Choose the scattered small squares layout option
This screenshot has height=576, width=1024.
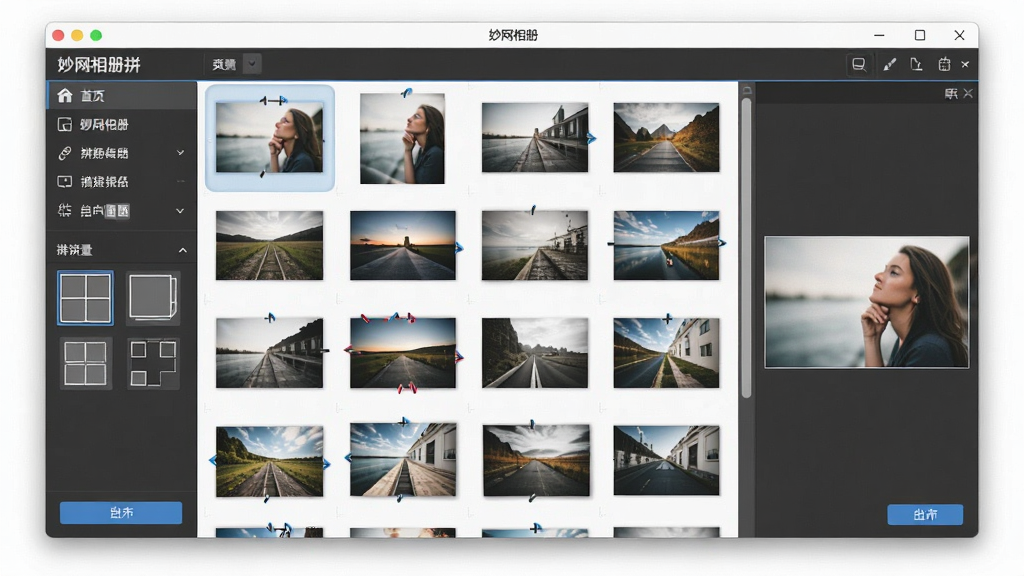pyautogui.click(x=153, y=364)
